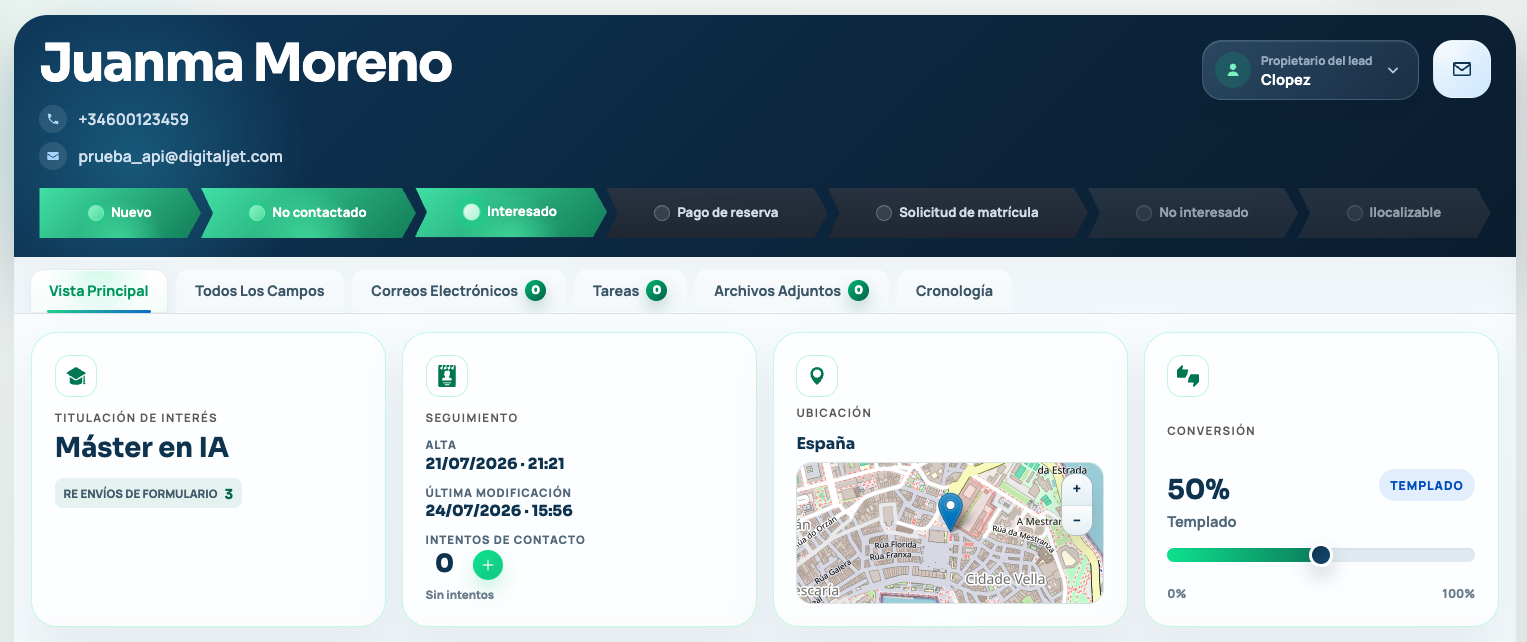Click the modification date 24/07/2026 · 15:56
This screenshot has height=642, width=1527.
click(499, 510)
